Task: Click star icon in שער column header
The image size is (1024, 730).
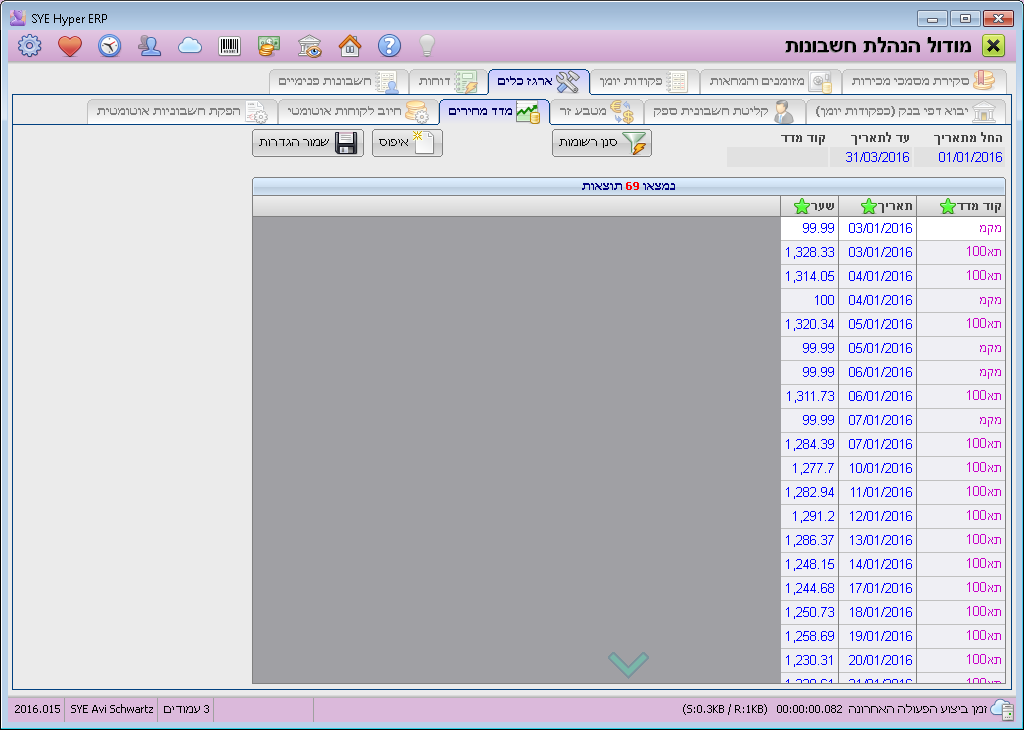Action: coord(801,207)
